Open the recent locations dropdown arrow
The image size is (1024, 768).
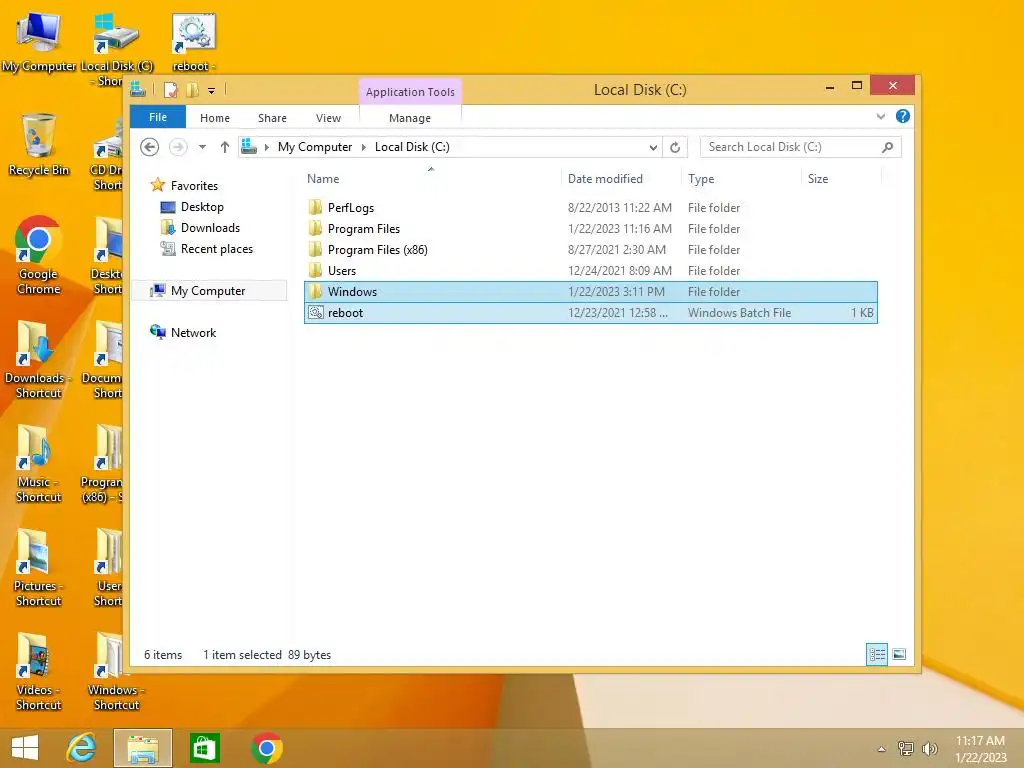(x=202, y=147)
